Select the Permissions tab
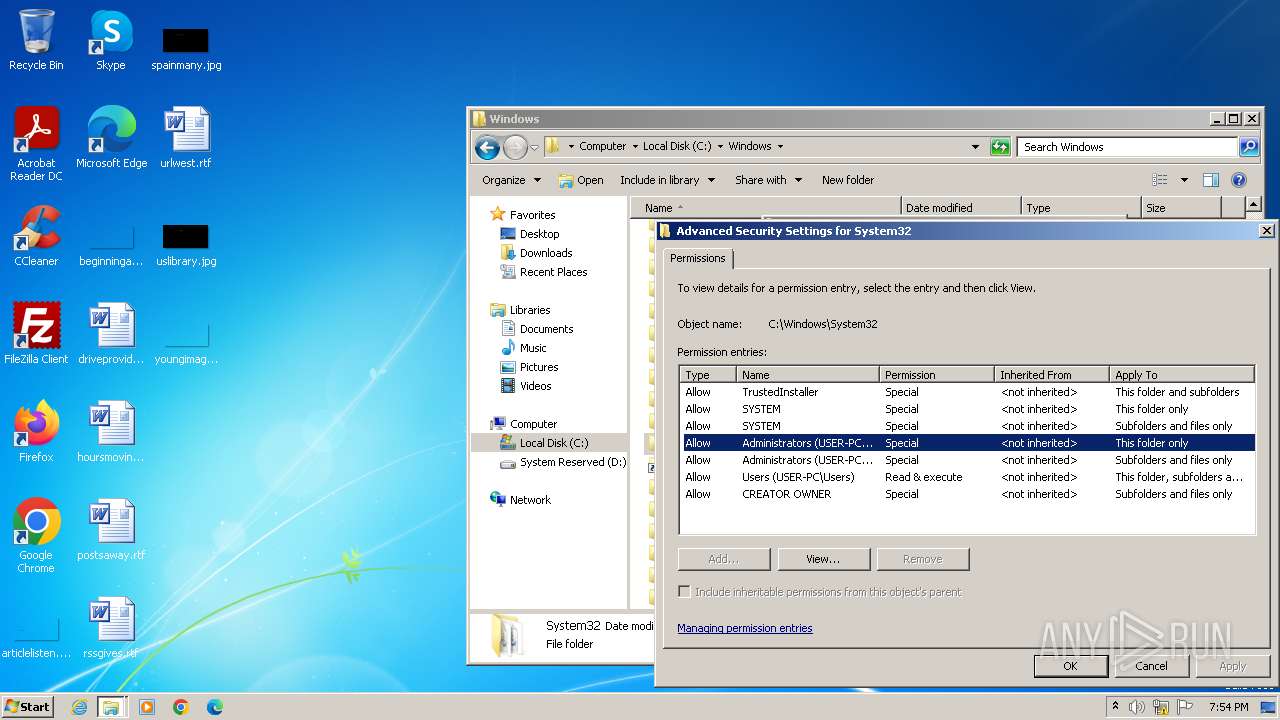This screenshot has height=720, width=1280. click(698, 258)
